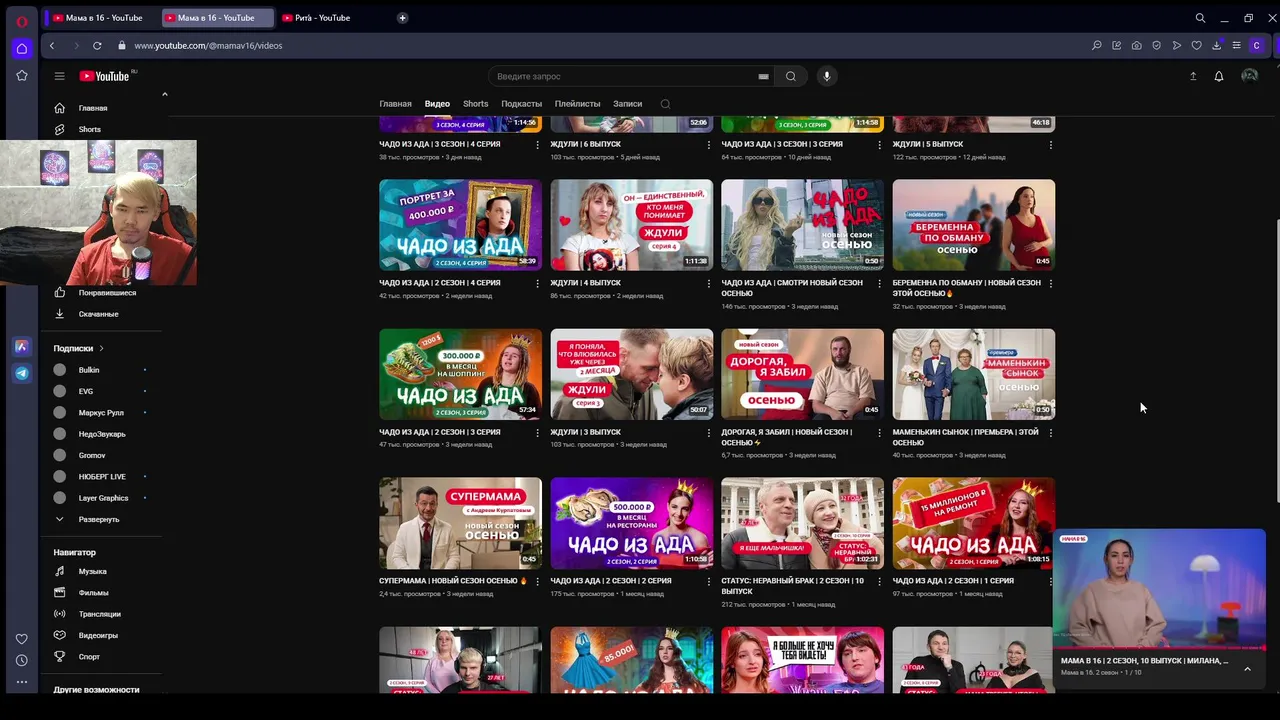Screen dimensions: 1280x720
Task: Bookmark the page with heart icon in address bar
Action: coord(1197,45)
